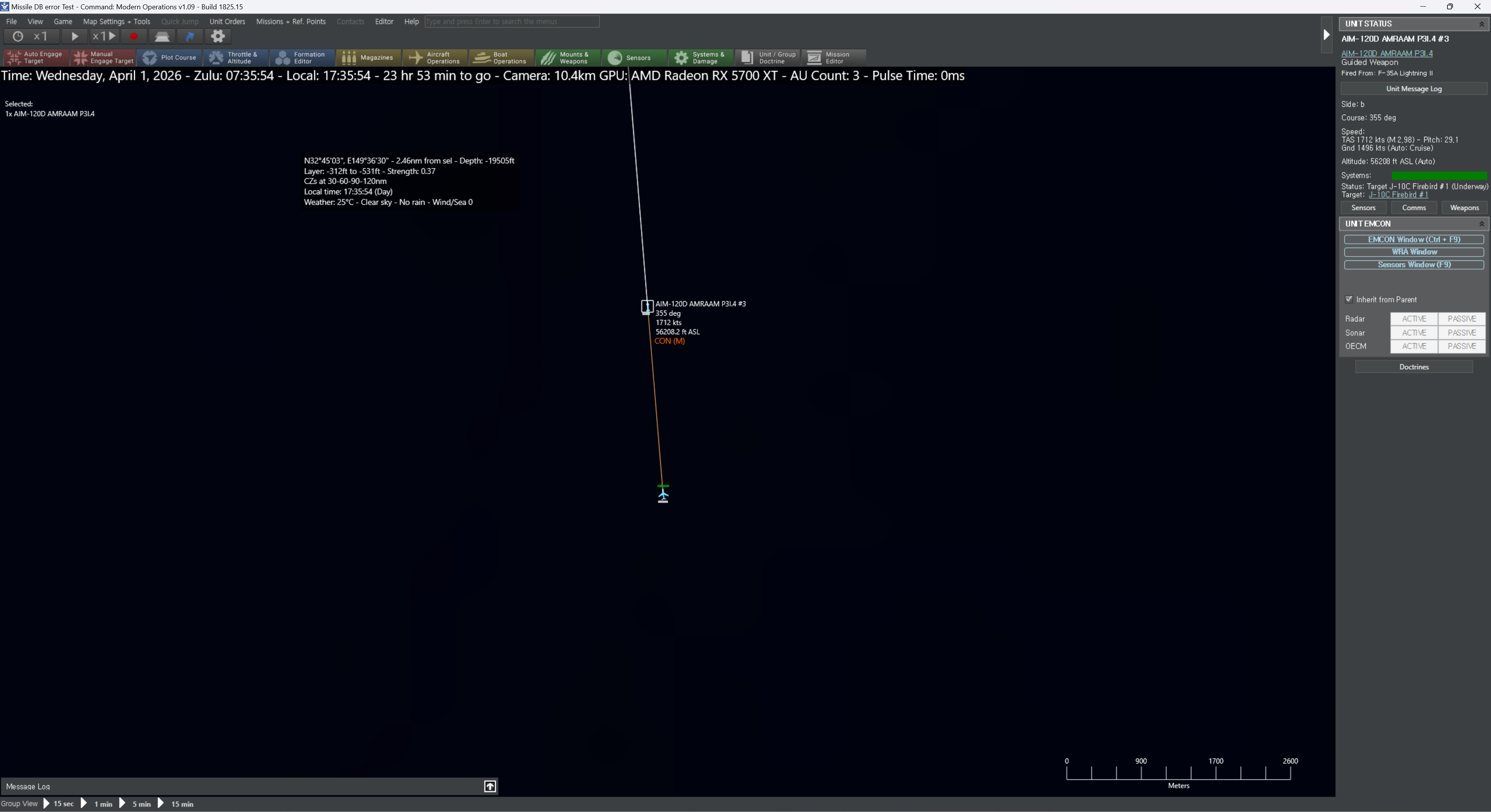Open the Magazines window
Viewport: 1491px width, 812px height.
[x=368, y=58]
